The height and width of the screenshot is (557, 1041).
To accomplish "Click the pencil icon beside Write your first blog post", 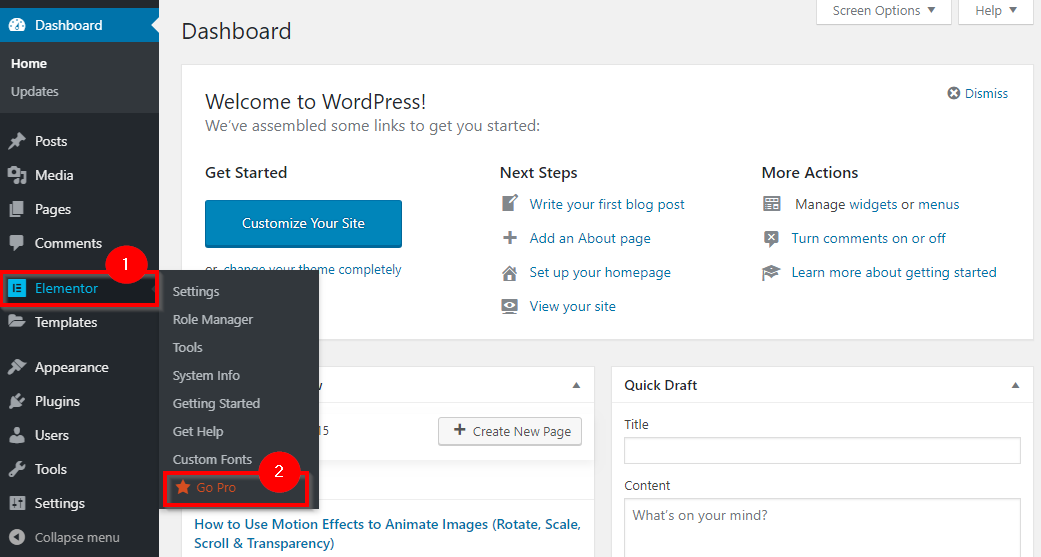I will click(509, 203).
